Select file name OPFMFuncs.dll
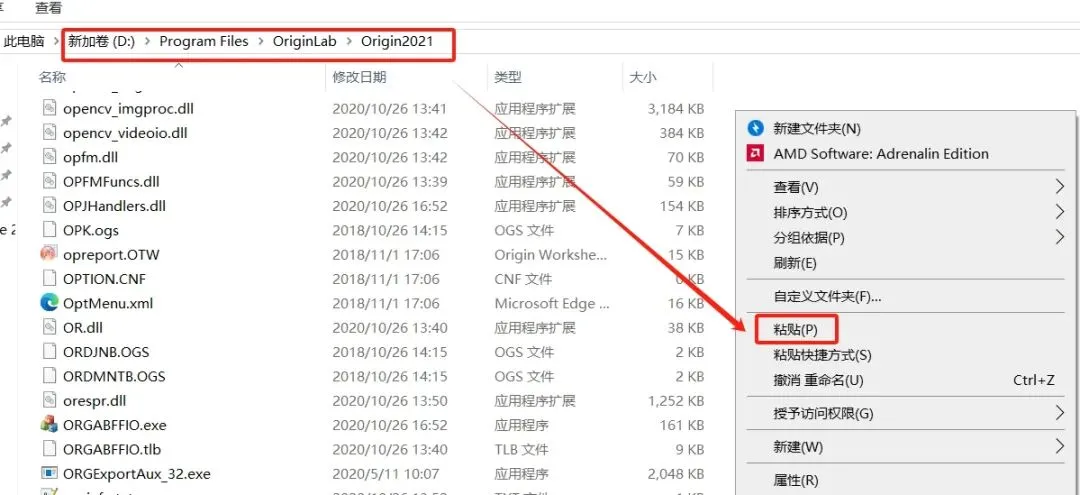 111,182
